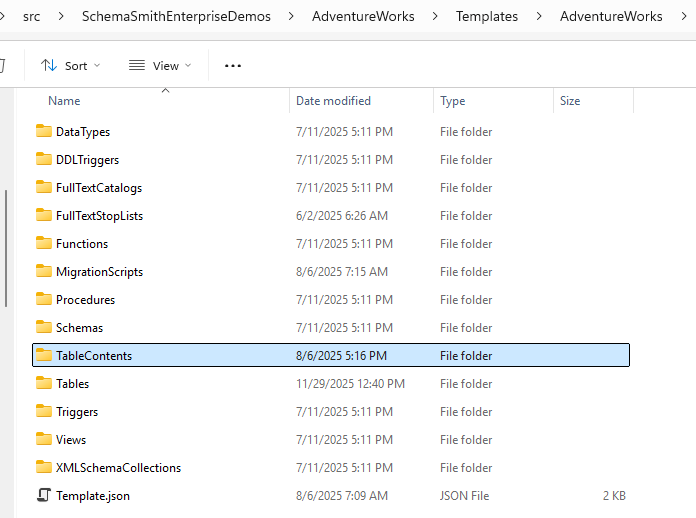
Task: Select the DataTypes folder name
Action: point(83,132)
